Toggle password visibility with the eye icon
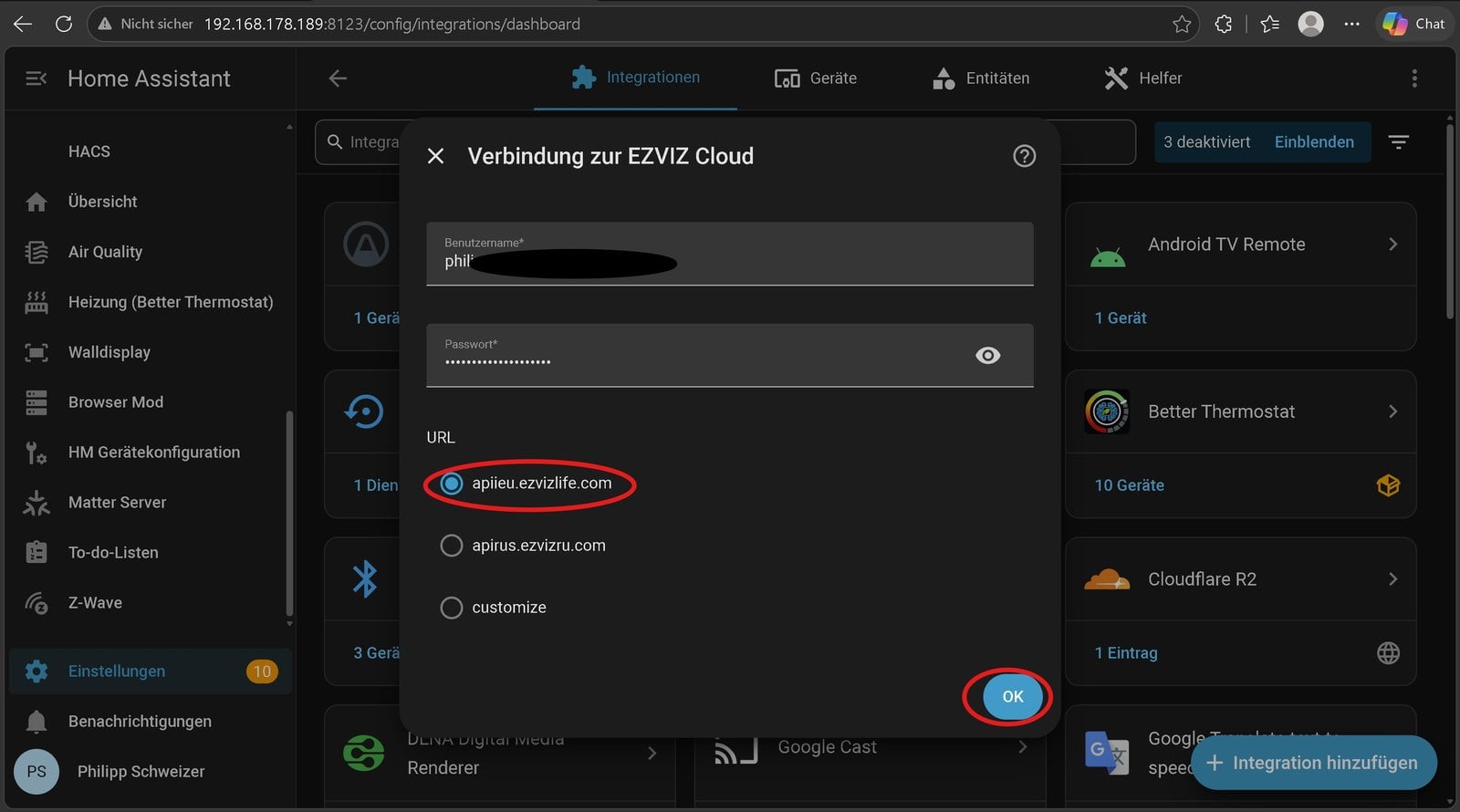 987,355
